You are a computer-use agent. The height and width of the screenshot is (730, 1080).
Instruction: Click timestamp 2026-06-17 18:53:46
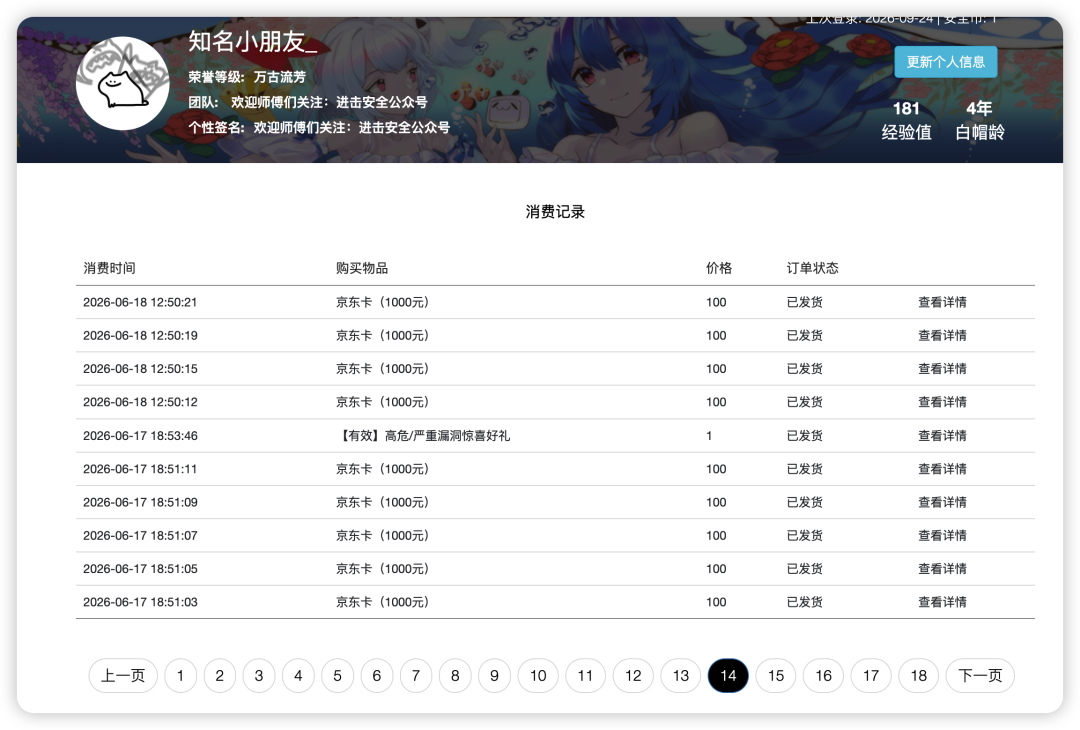tap(140, 435)
